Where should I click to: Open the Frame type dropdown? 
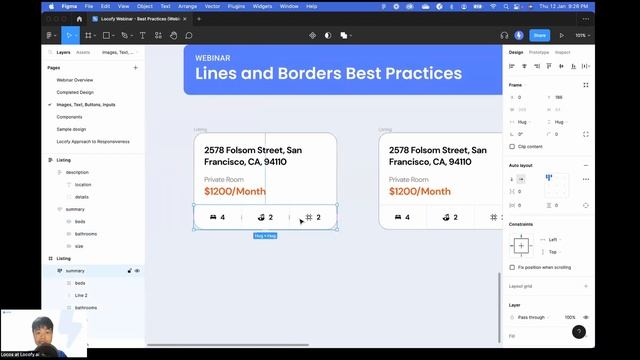pos(517,85)
